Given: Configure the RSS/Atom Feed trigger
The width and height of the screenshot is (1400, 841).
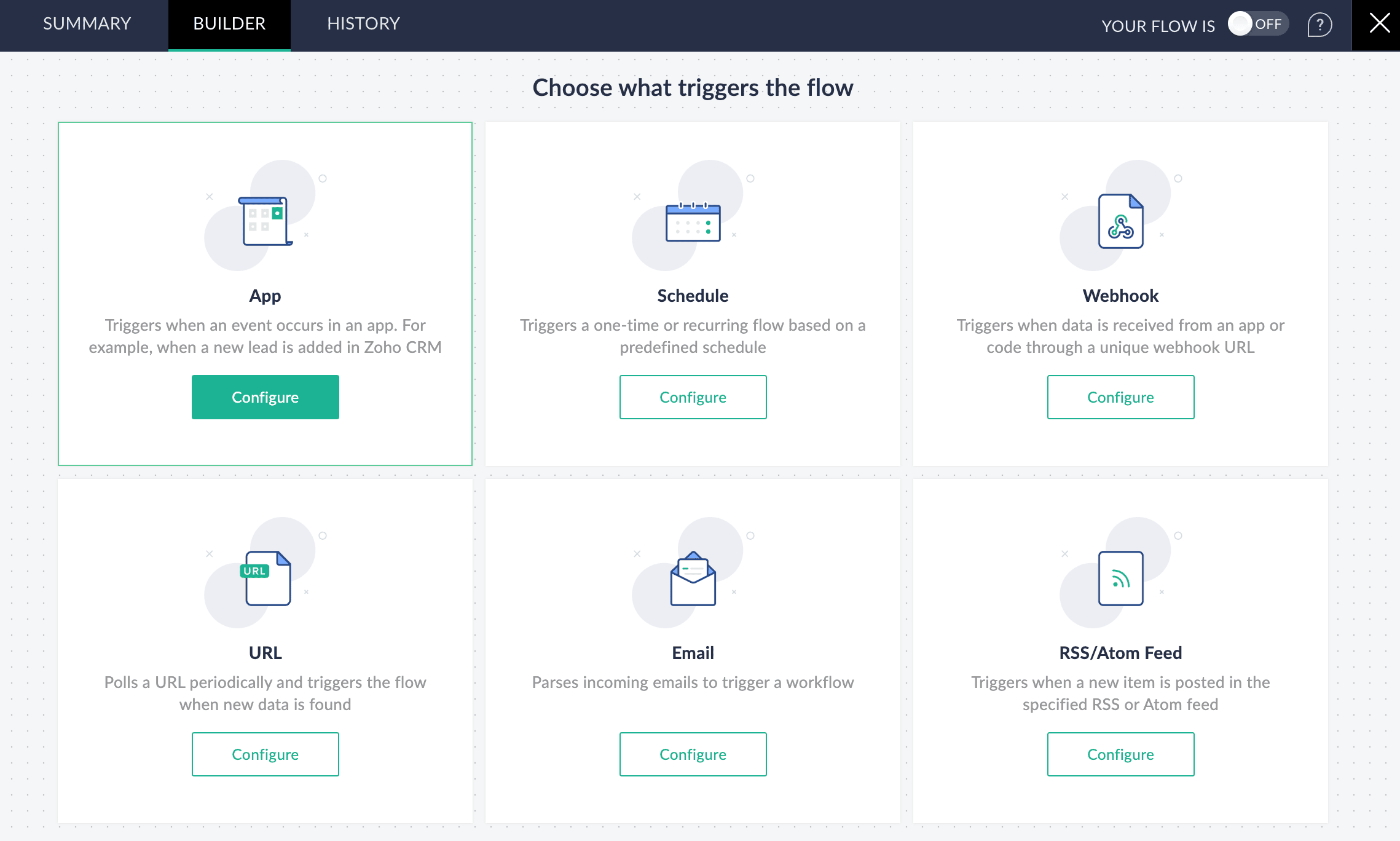Looking at the screenshot, I should pyautogui.click(x=1120, y=754).
